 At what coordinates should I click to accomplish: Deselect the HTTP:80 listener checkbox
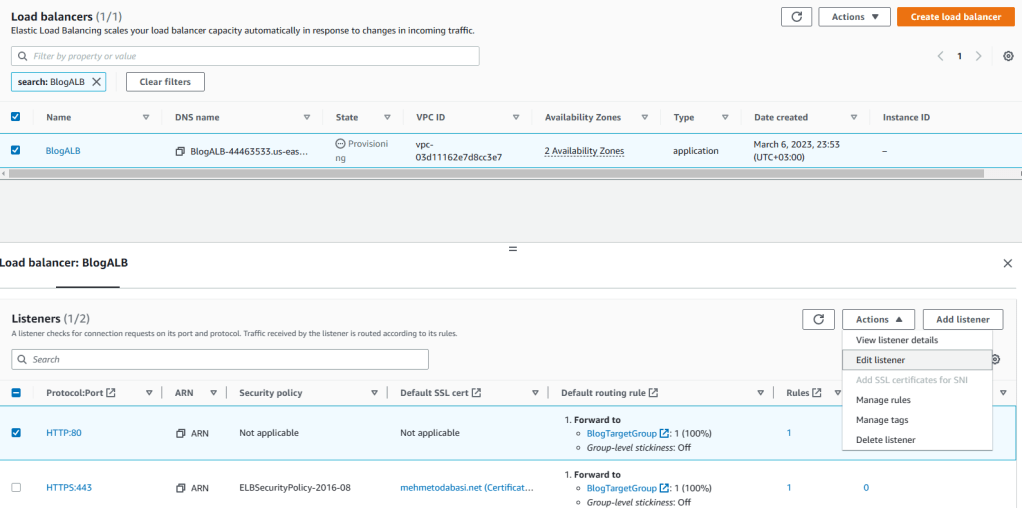[x=15, y=433]
